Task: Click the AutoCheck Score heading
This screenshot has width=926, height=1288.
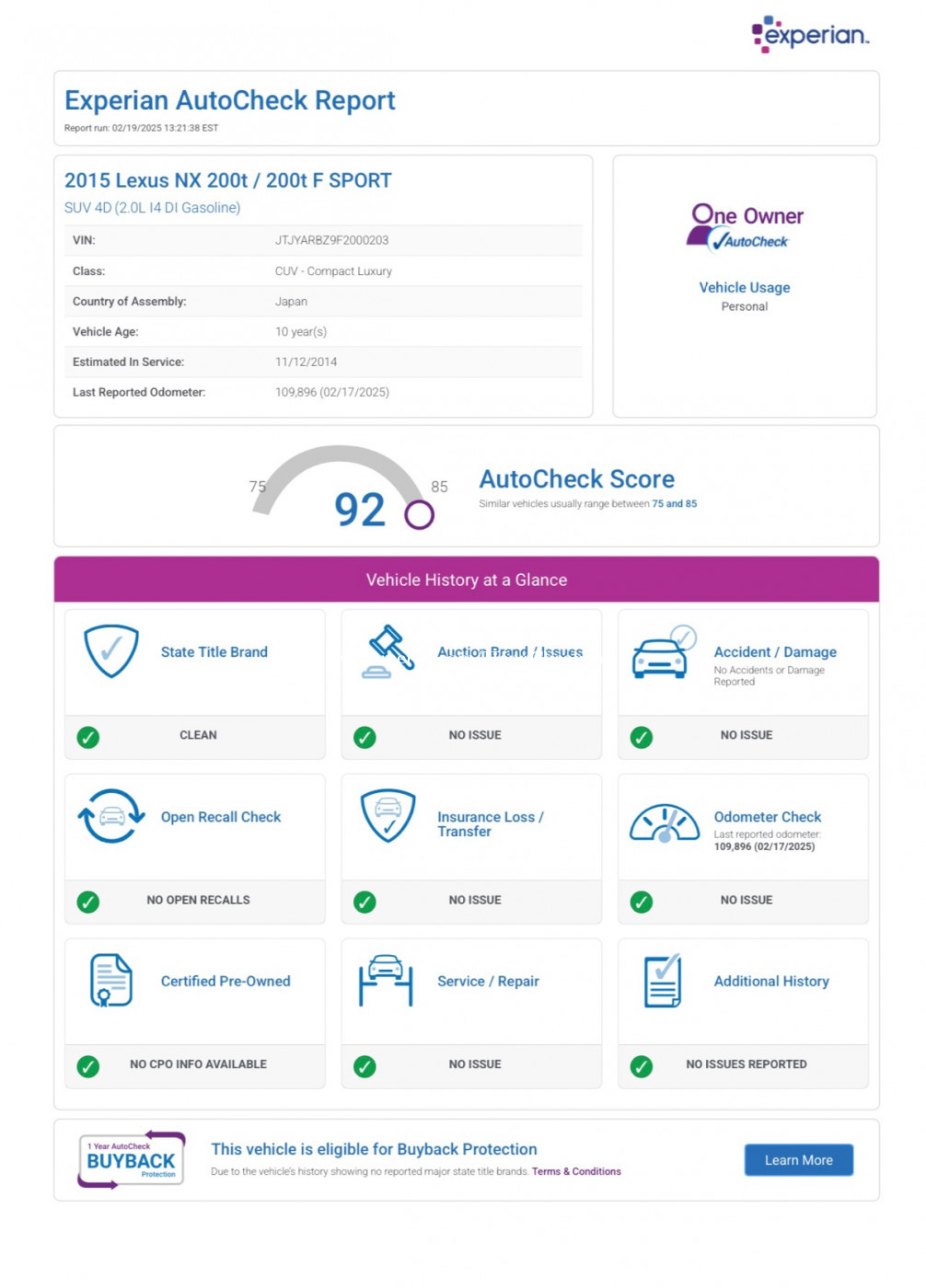Action: (x=577, y=478)
